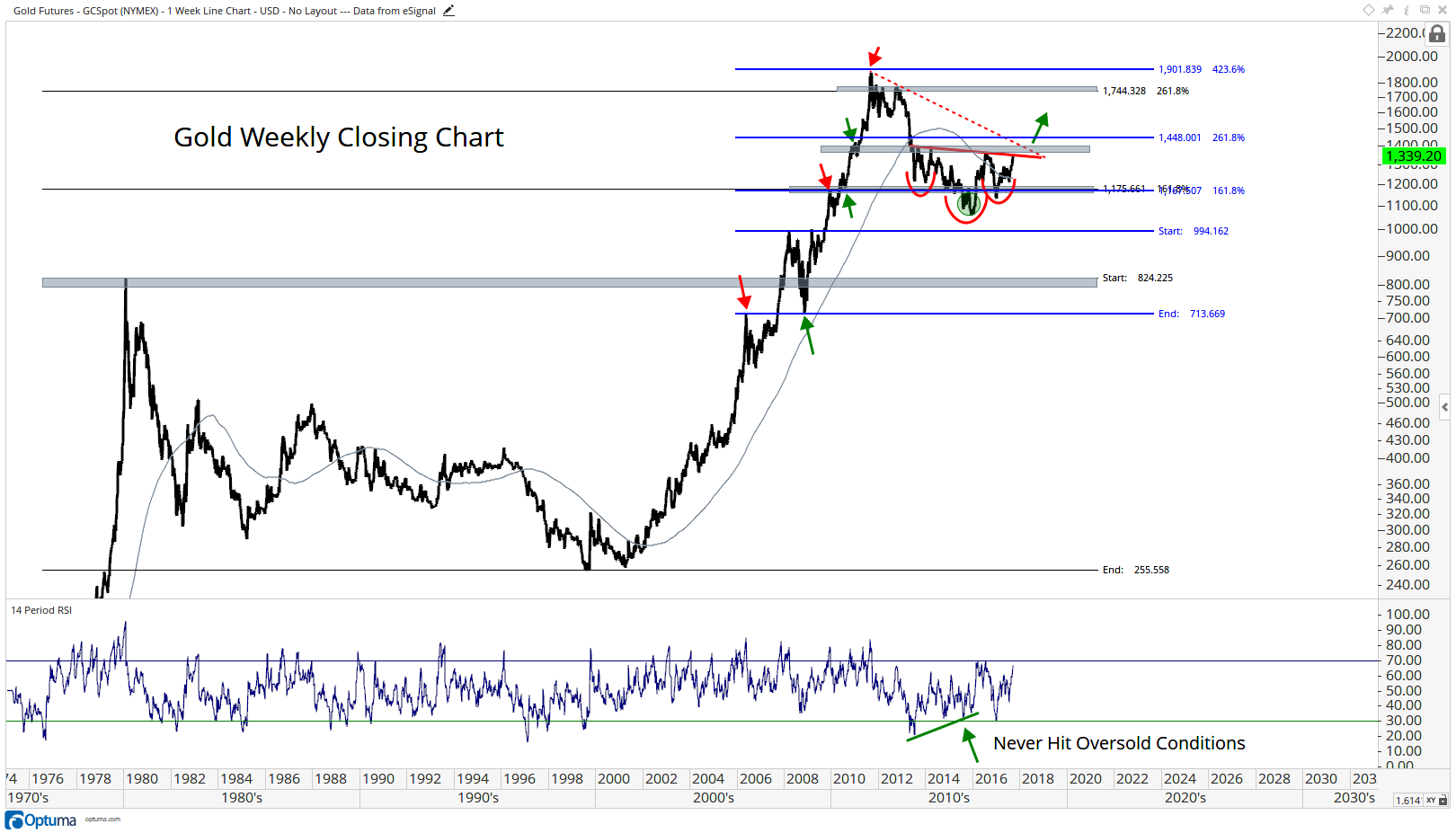Click the diamond icon in the chart header
Image resolution: width=1456 pixels, height=833 pixels.
pos(1369,9)
